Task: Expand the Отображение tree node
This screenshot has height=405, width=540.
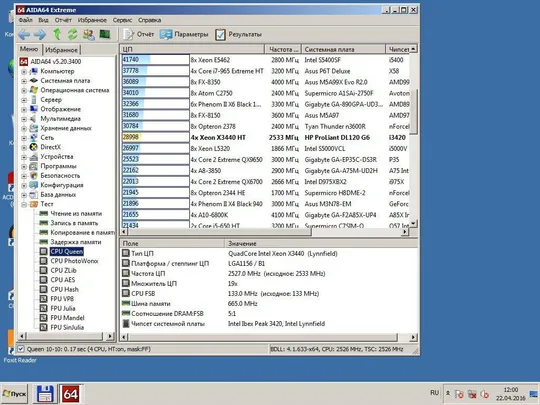Action: coord(24,110)
